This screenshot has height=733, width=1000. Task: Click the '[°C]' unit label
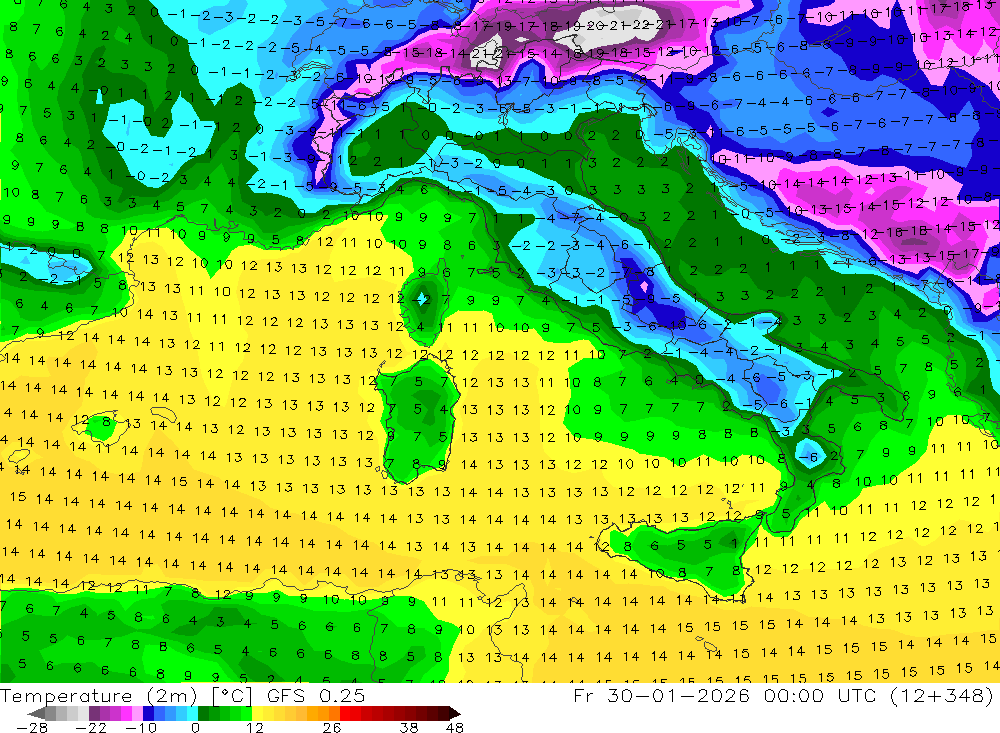click(x=232, y=696)
